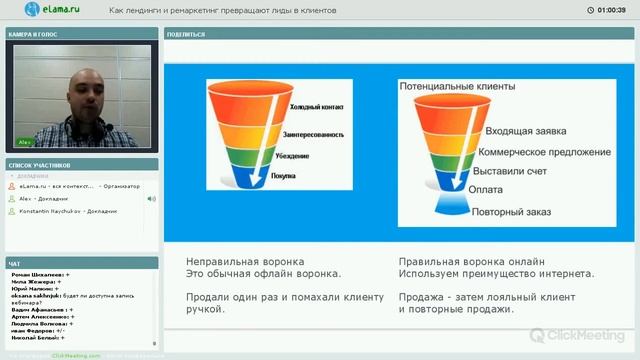Click Роман Шихалеев's chat message
Viewport: 640px width, 360px height.
click(x=40, y=275)
